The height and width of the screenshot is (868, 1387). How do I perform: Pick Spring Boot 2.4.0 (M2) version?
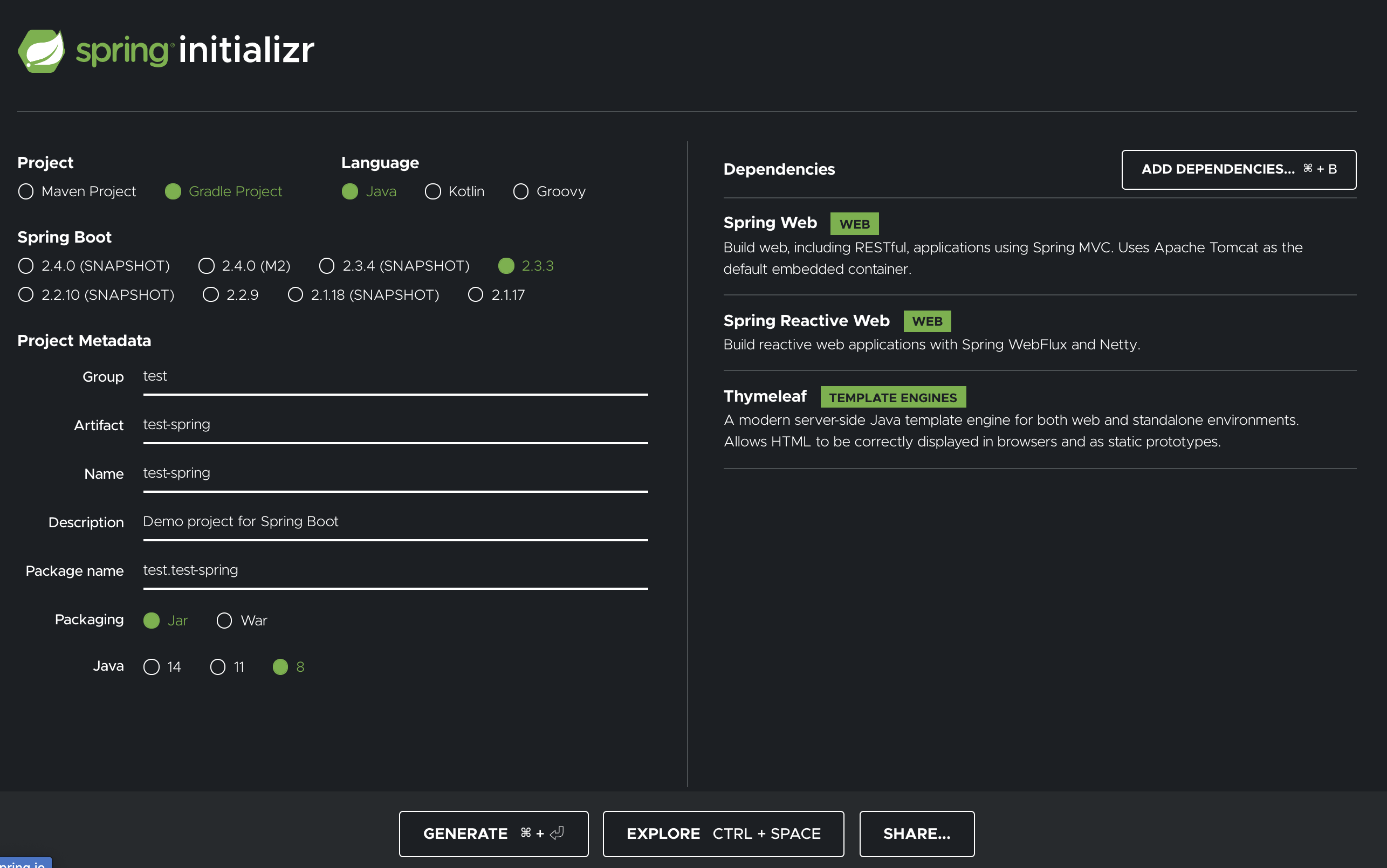tap(207, 266)
